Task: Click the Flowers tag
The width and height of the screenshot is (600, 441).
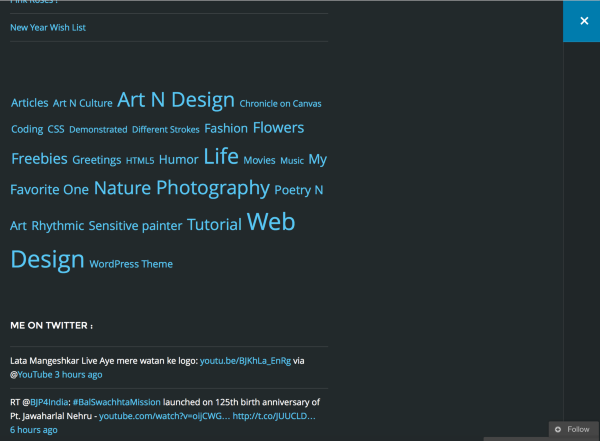Action: 278,128
